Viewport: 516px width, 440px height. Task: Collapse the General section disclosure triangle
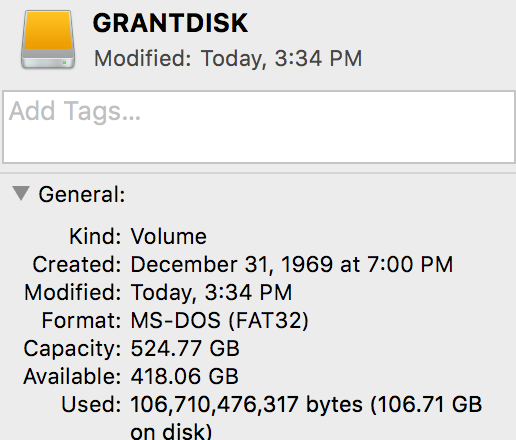[21, 193]
